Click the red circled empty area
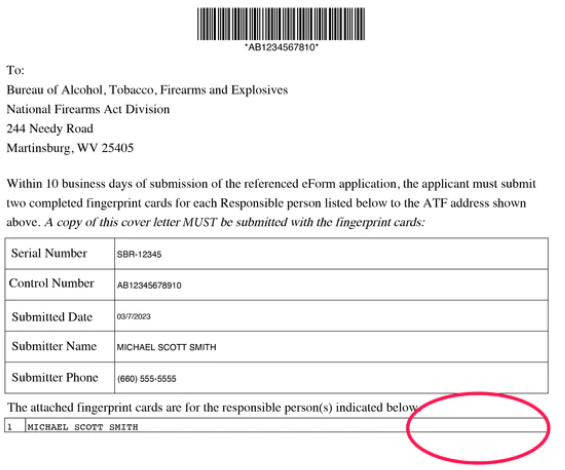The image size is (565, 470). 478,428
